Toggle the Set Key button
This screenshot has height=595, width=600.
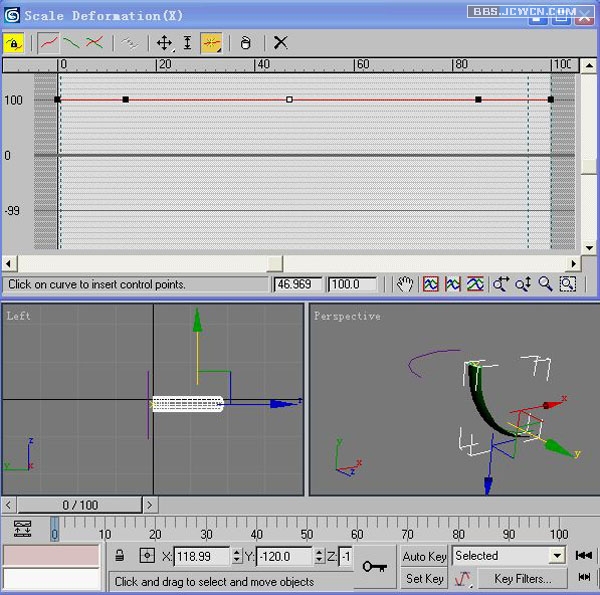pyautogui.click(x=424, y=578)
